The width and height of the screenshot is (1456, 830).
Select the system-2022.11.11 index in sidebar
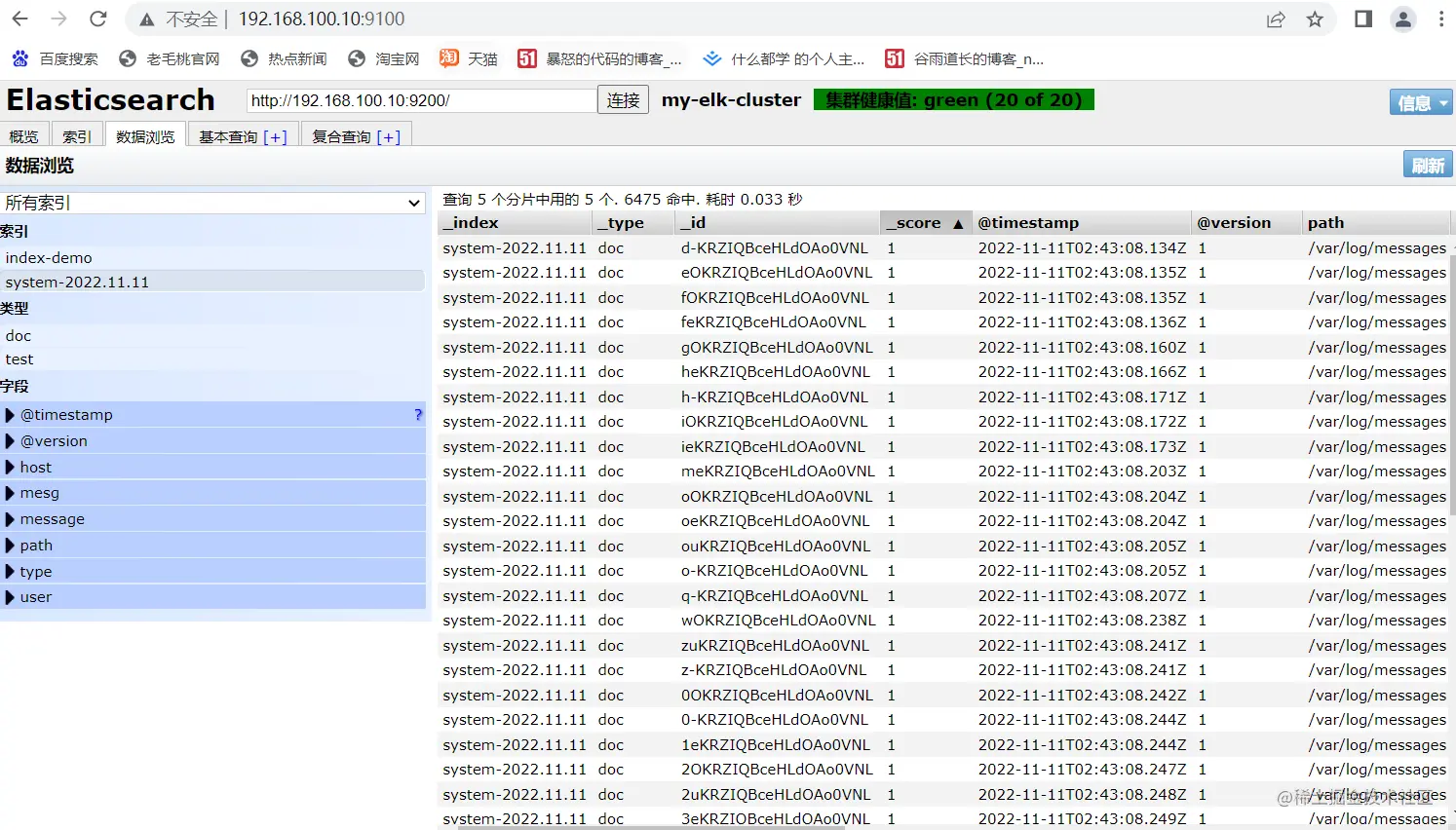212,282
